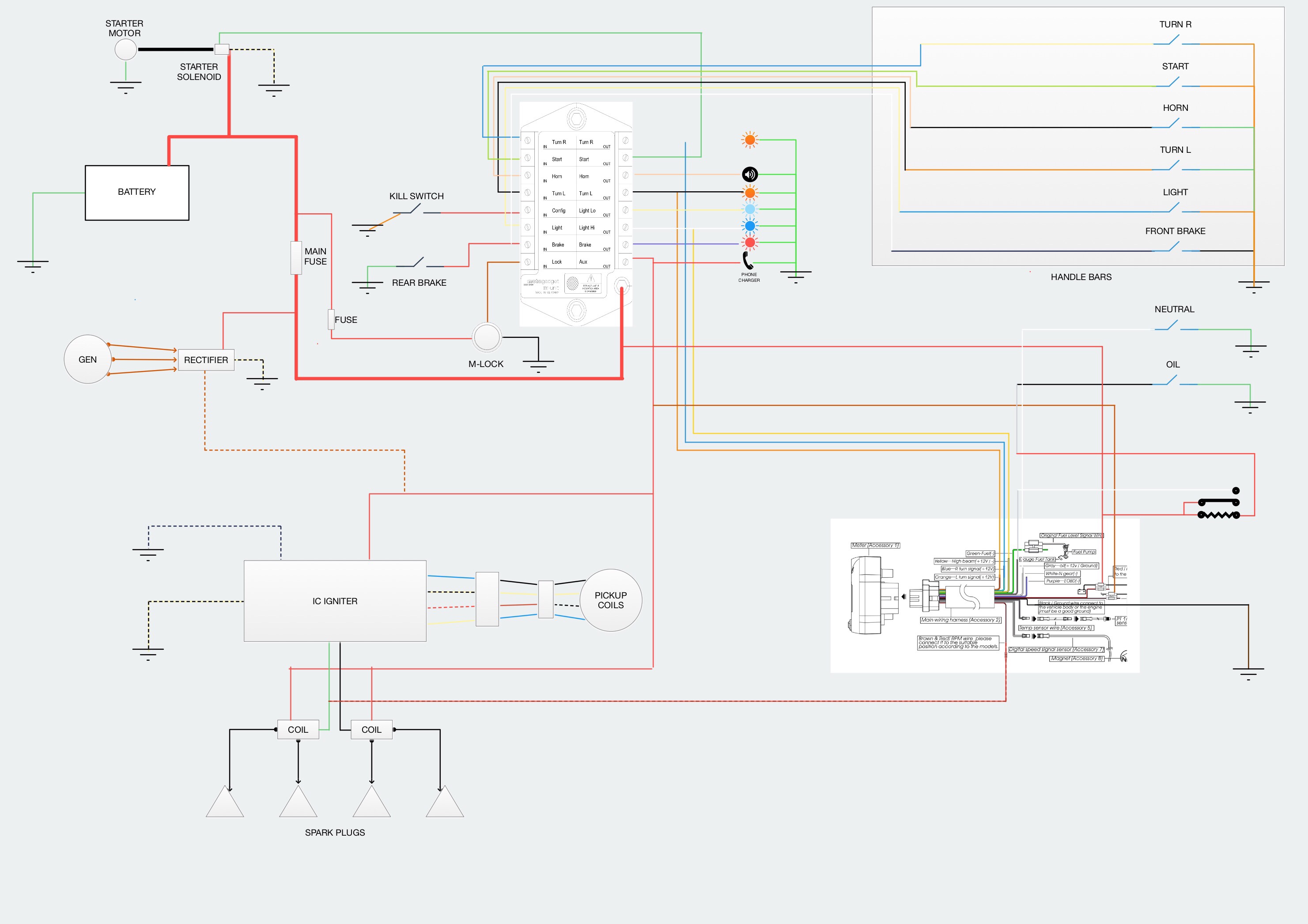This screenshot has width=1308, height=924.
Task: Click the HANDLE BARS label
Action: tap(1081, 277)
